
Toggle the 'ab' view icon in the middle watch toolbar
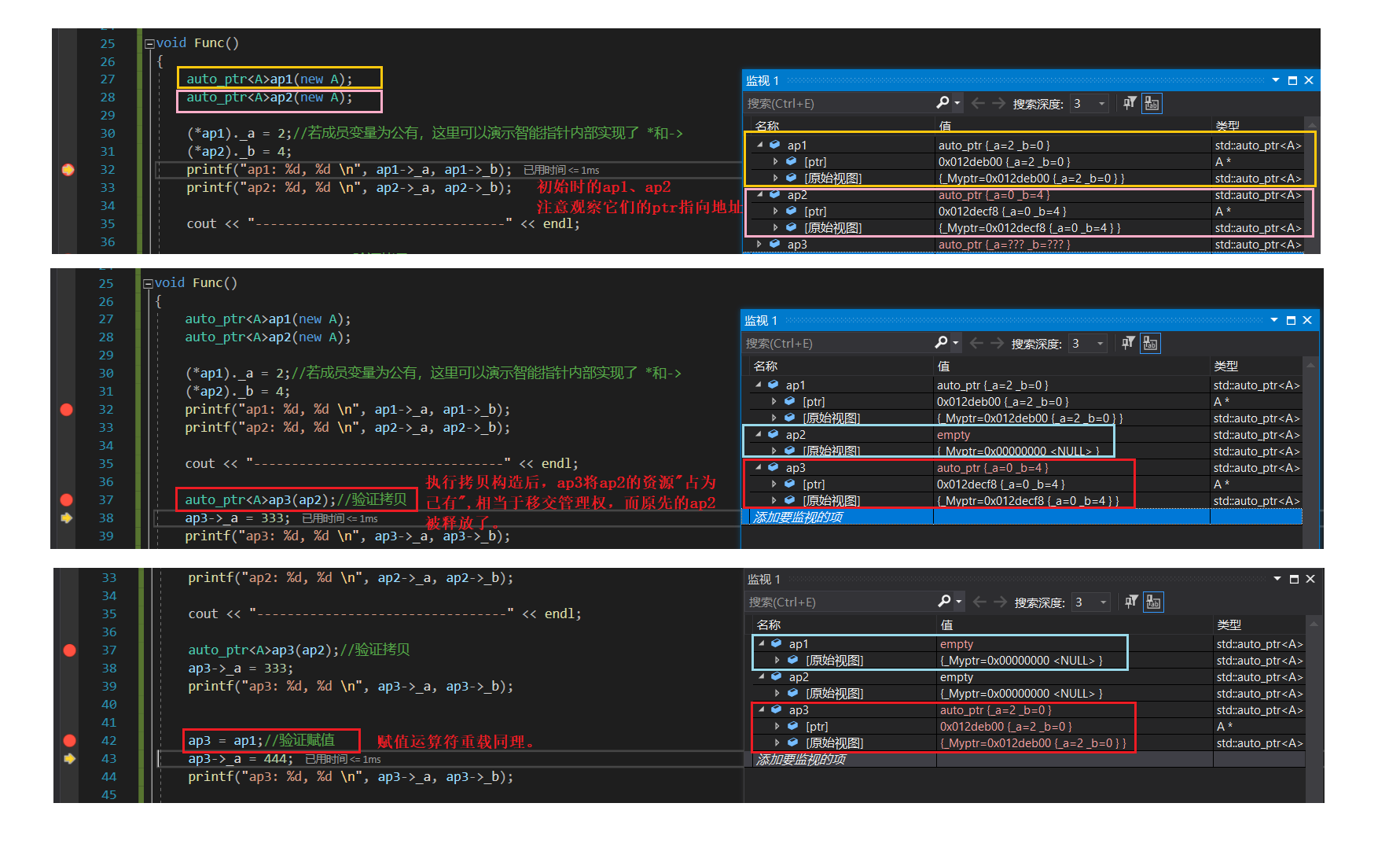click(x=1150, y=343)
